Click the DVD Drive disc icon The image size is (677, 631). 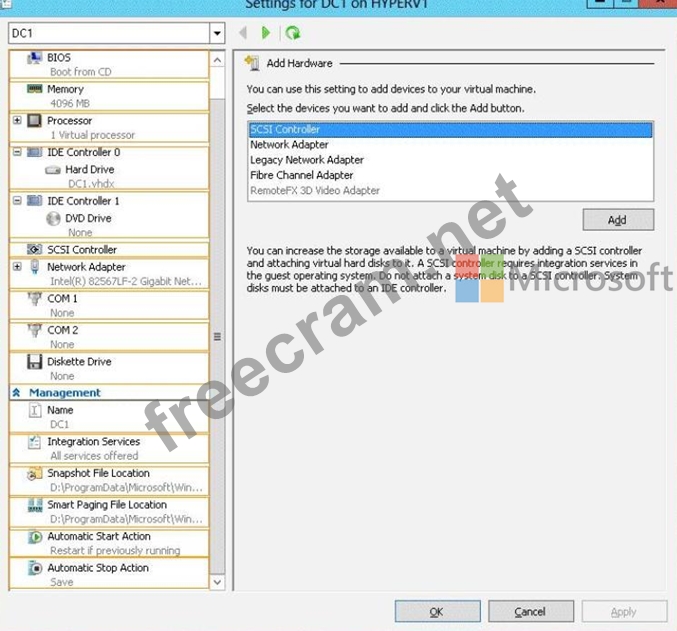[x=53, y=219]
